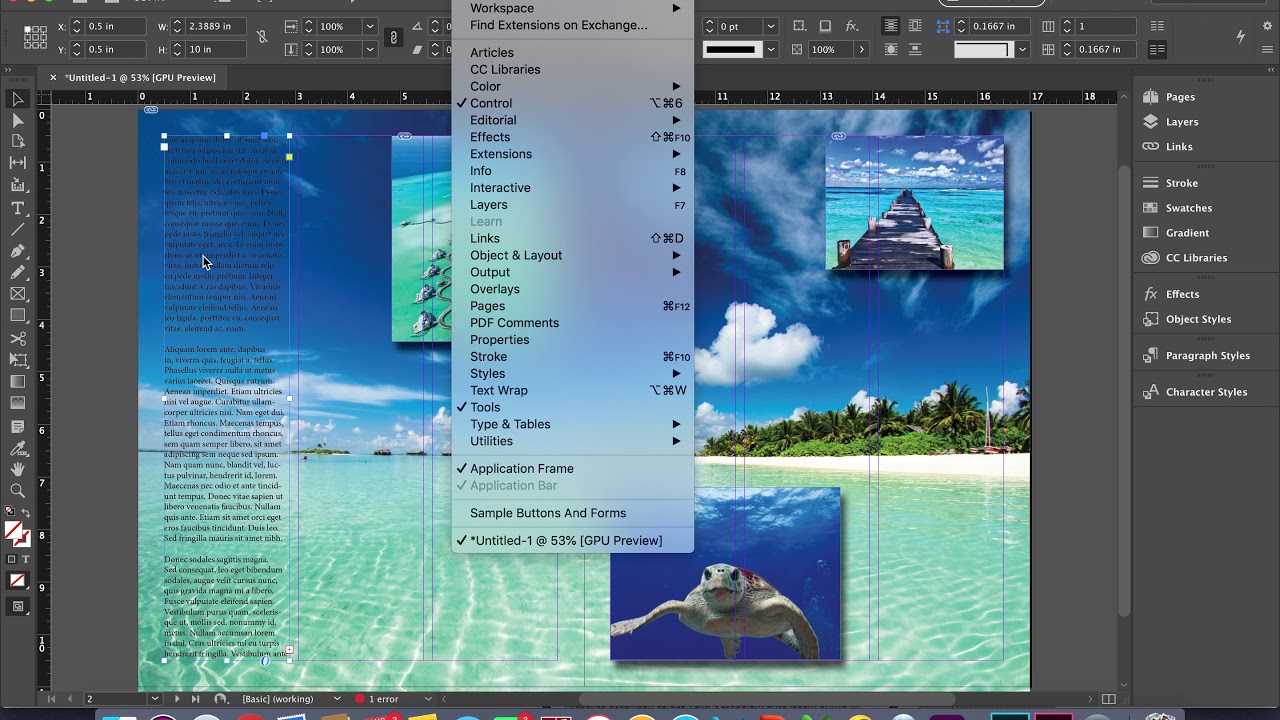Activate the Hand tool
The height and width of the screenshot is (720, 1280).
(17, 469)
